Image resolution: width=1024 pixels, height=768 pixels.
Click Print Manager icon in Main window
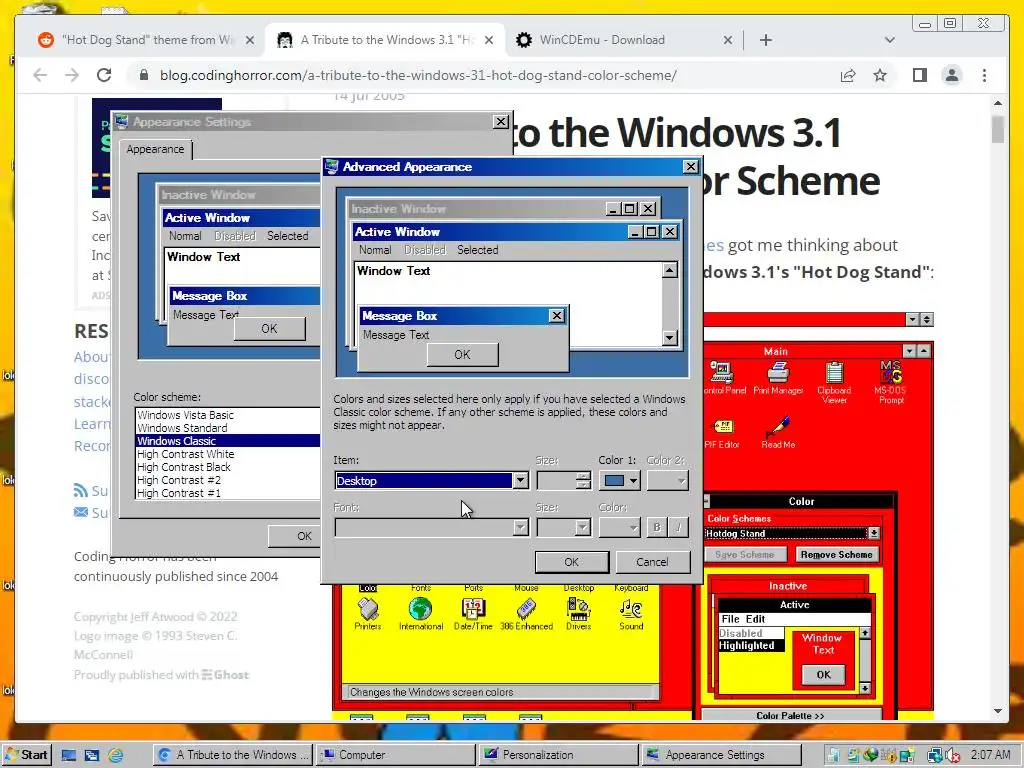click(778, 378)
